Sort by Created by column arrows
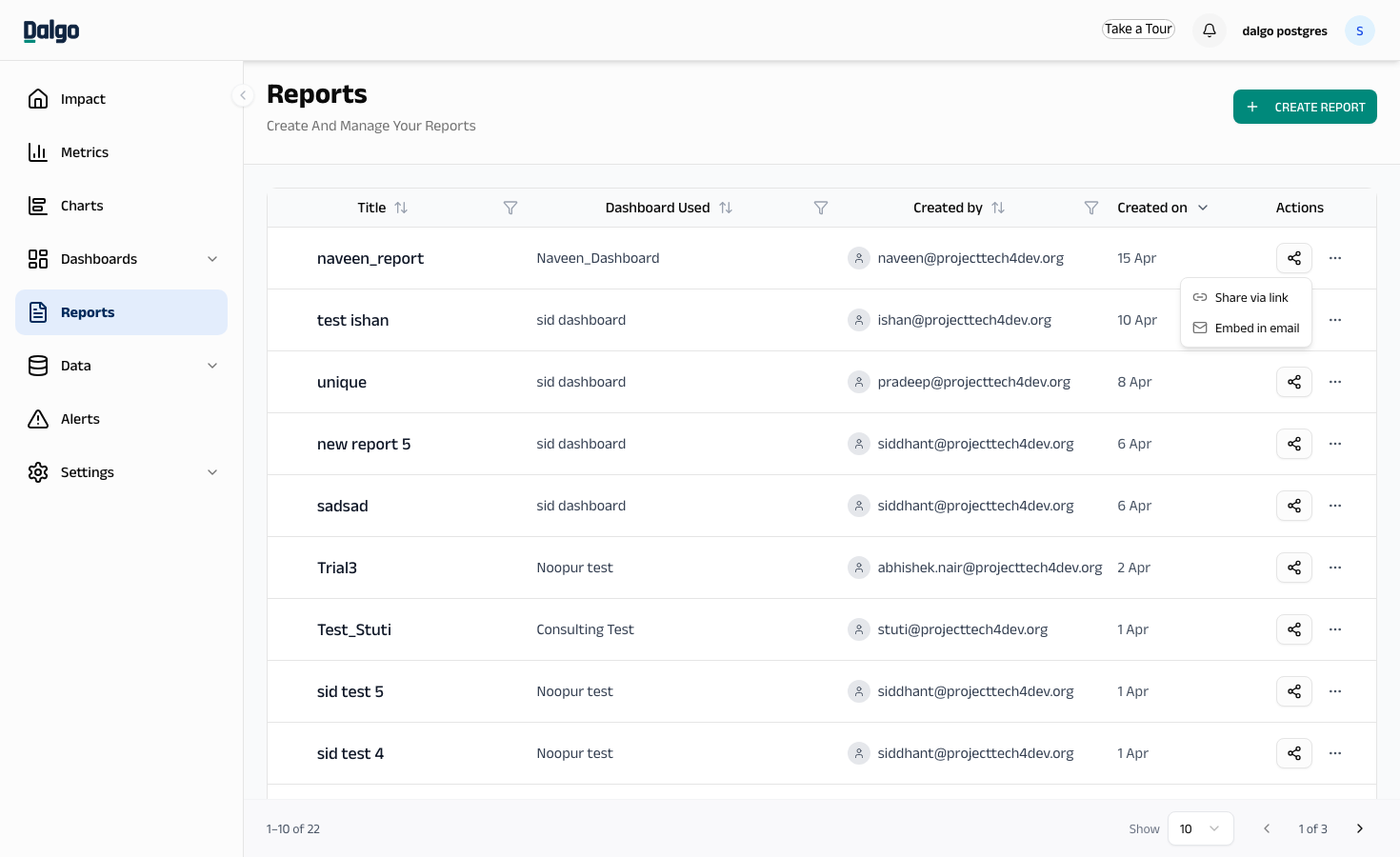Image resolution: width=1400 pixels, height=857 pixels. click(x=998, y=208)
